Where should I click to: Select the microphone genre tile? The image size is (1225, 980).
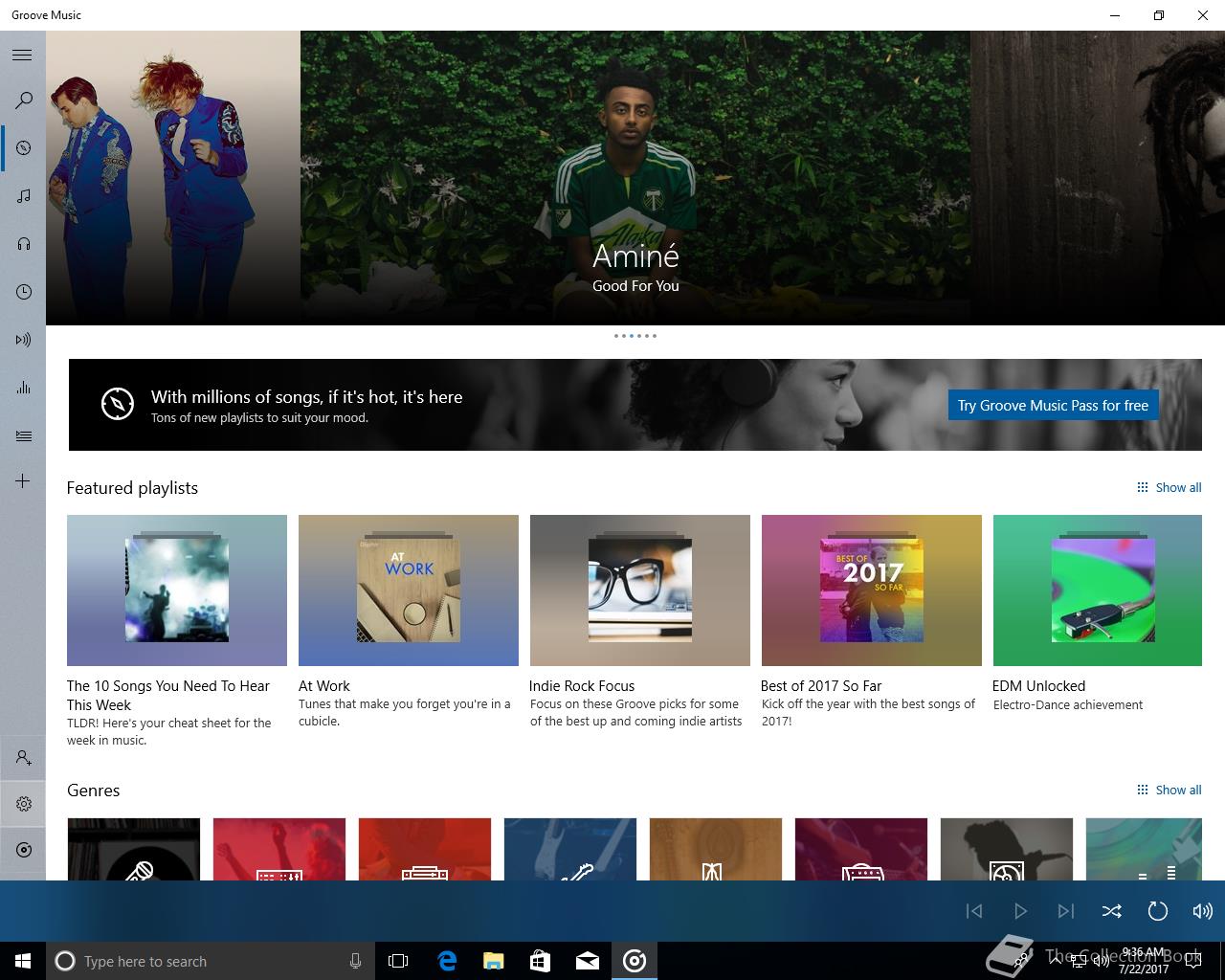[x=134, y=849]
